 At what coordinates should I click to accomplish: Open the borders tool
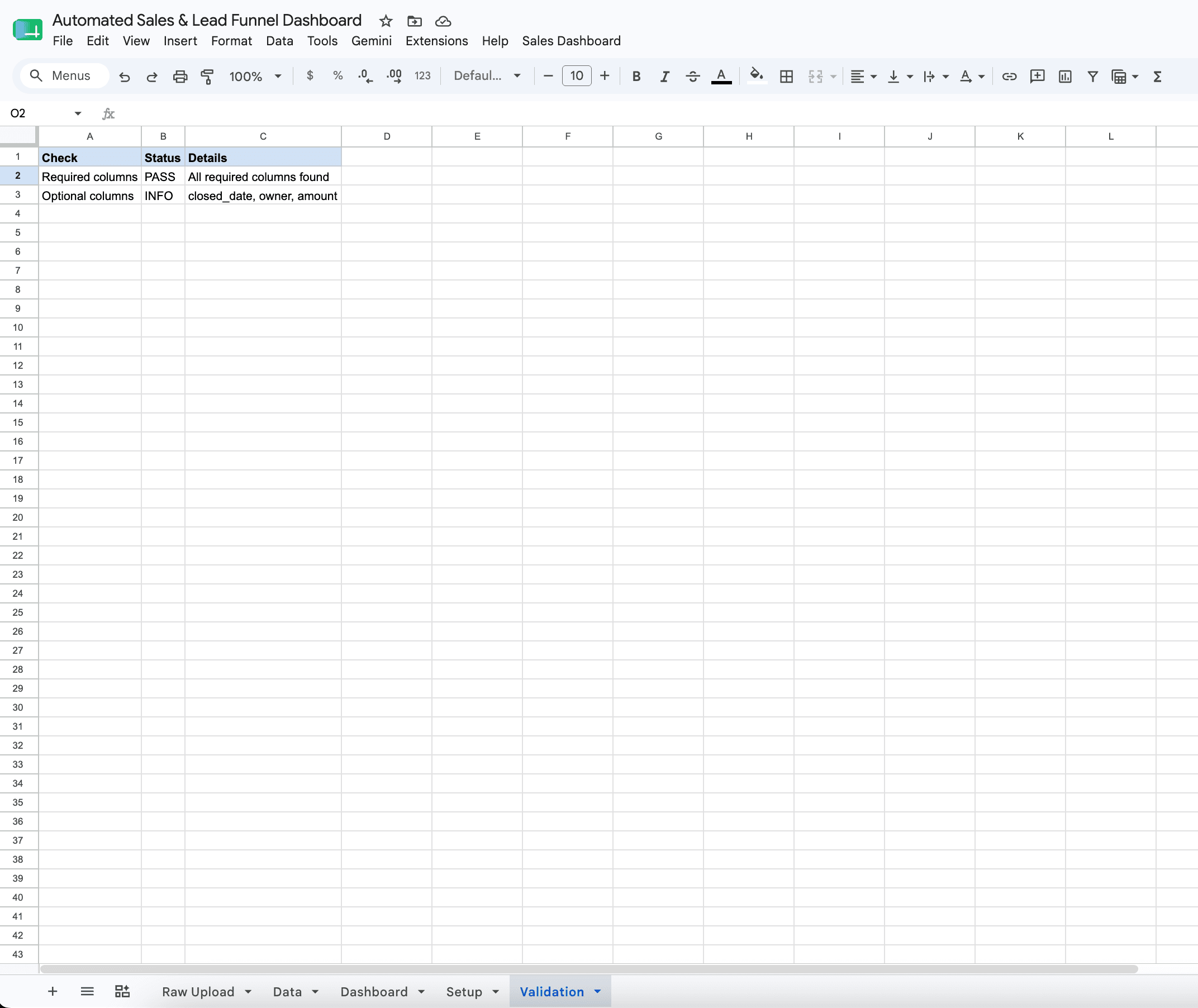786,76
